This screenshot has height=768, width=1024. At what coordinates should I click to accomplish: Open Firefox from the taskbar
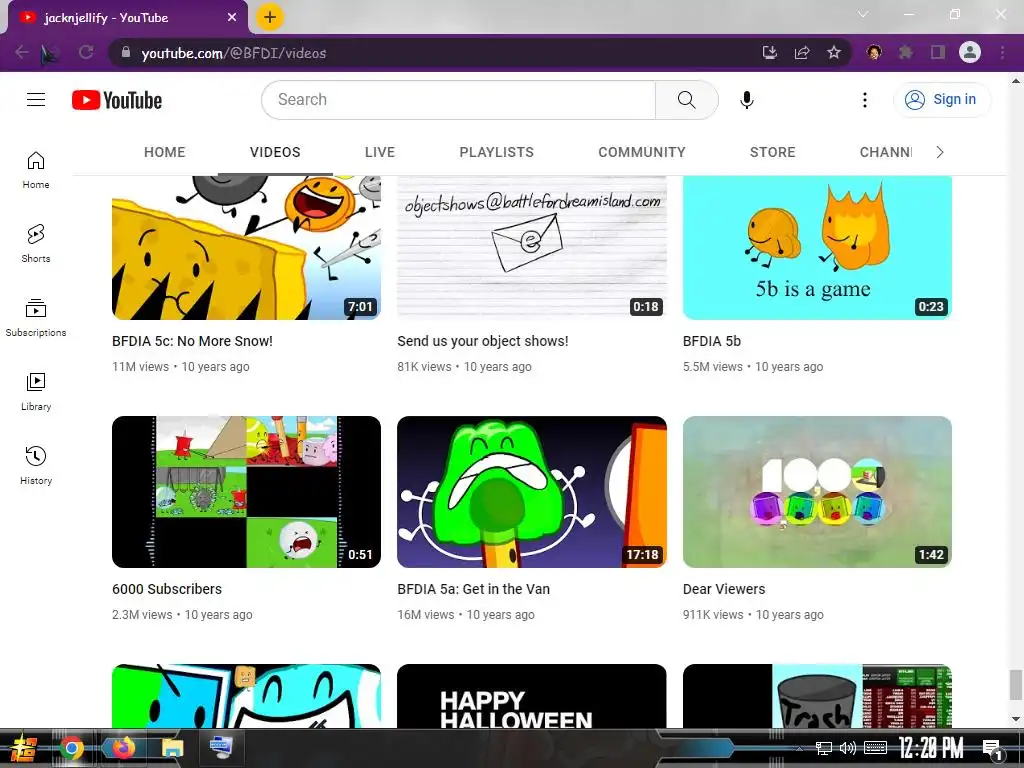pyautogui.click(x=123, y=748)
